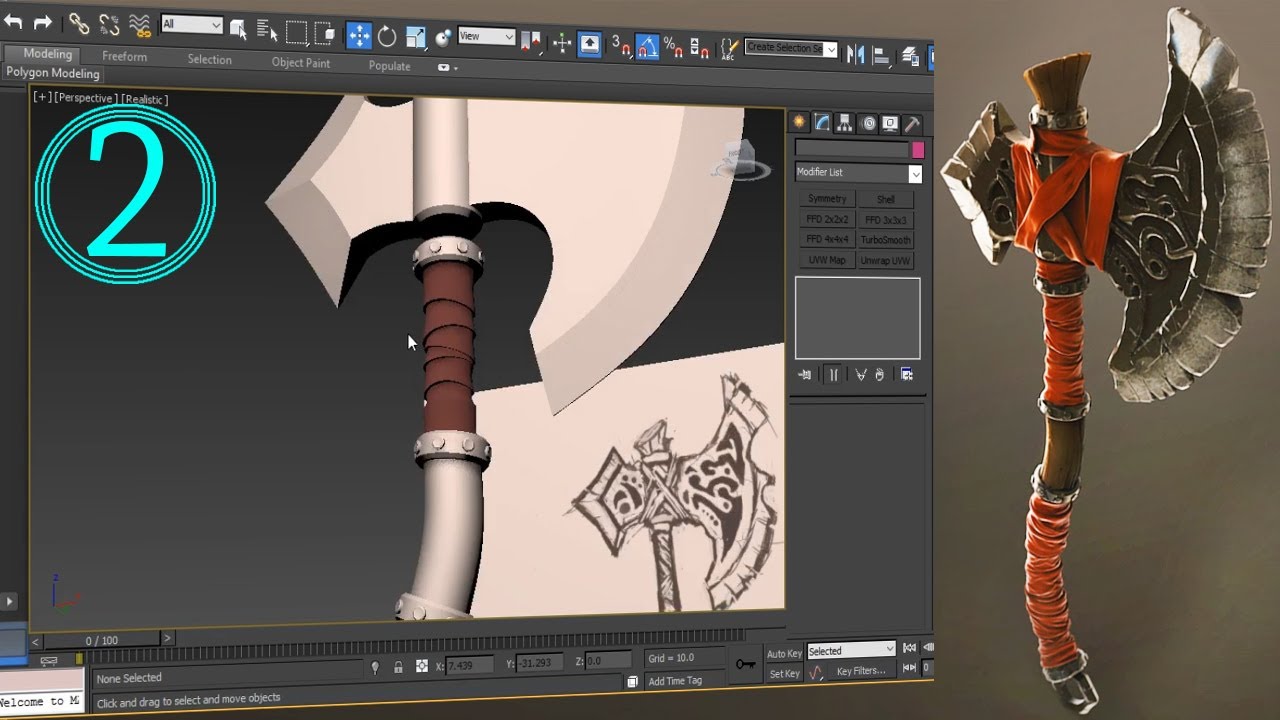Click the Pin Stack icon
Image resolution: width=1280 pixels, height=720 pixels.
805,375
